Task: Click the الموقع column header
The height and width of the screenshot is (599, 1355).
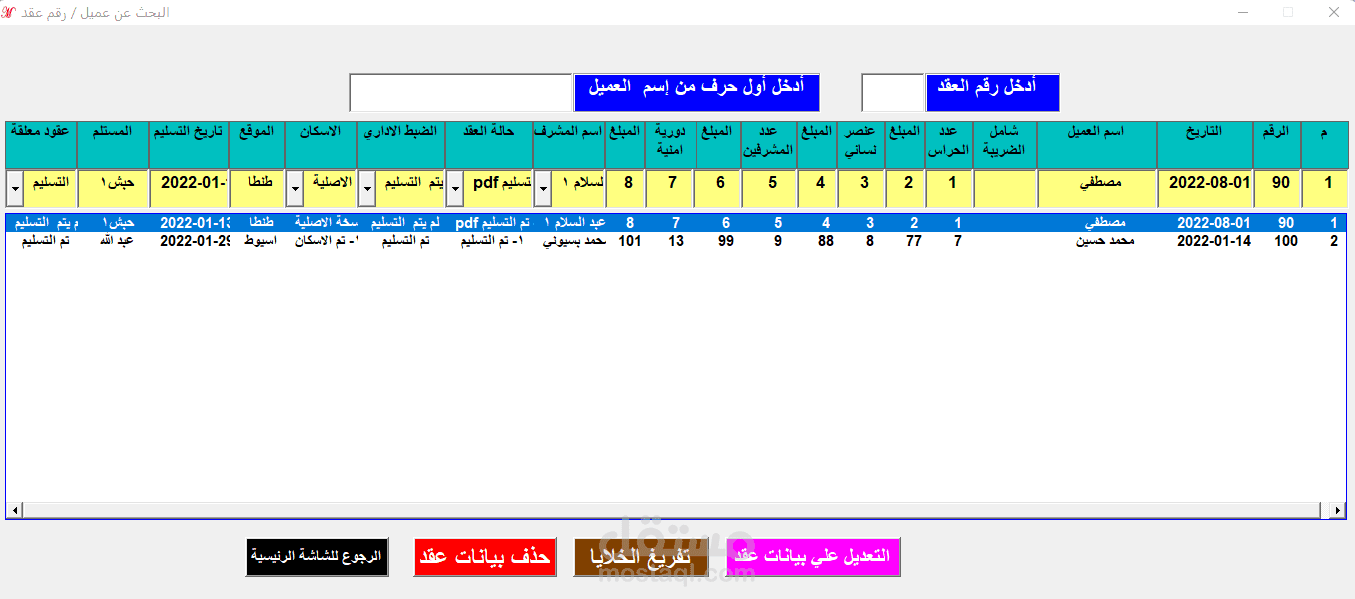Action: pos(257,144)
